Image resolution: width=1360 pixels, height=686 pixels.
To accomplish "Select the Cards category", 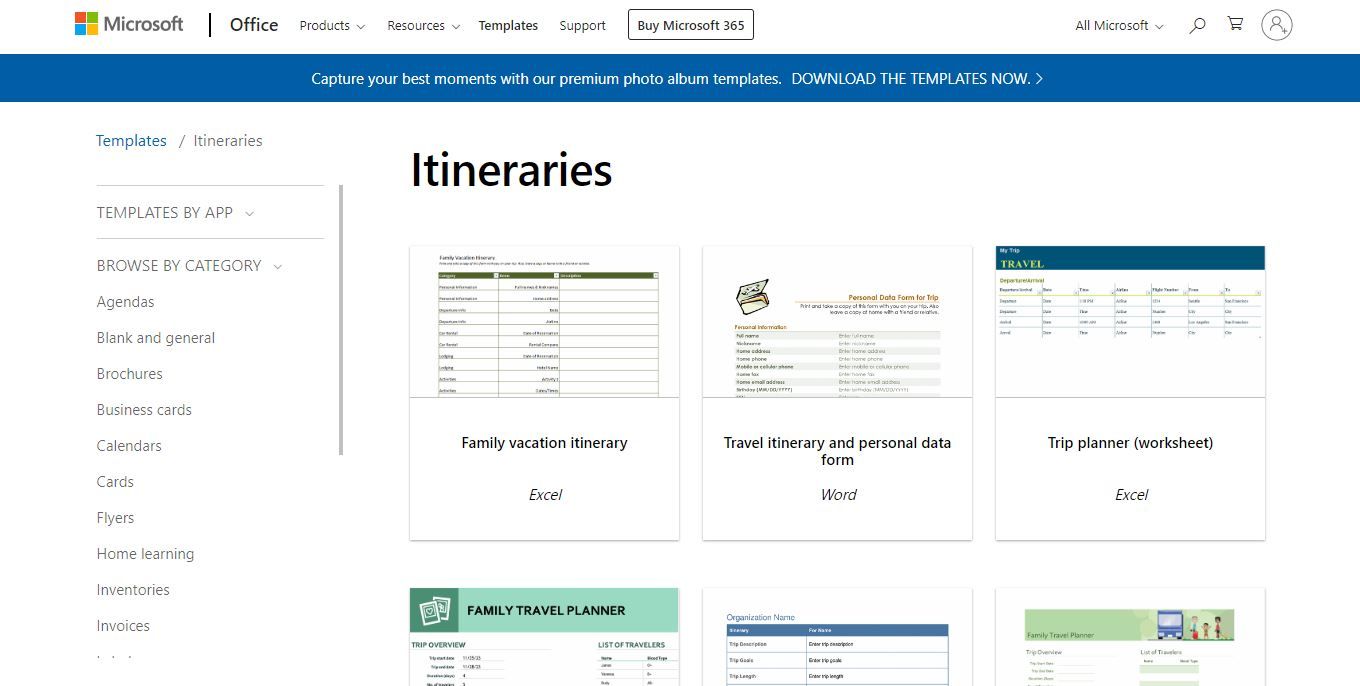I will click(115, 482).
